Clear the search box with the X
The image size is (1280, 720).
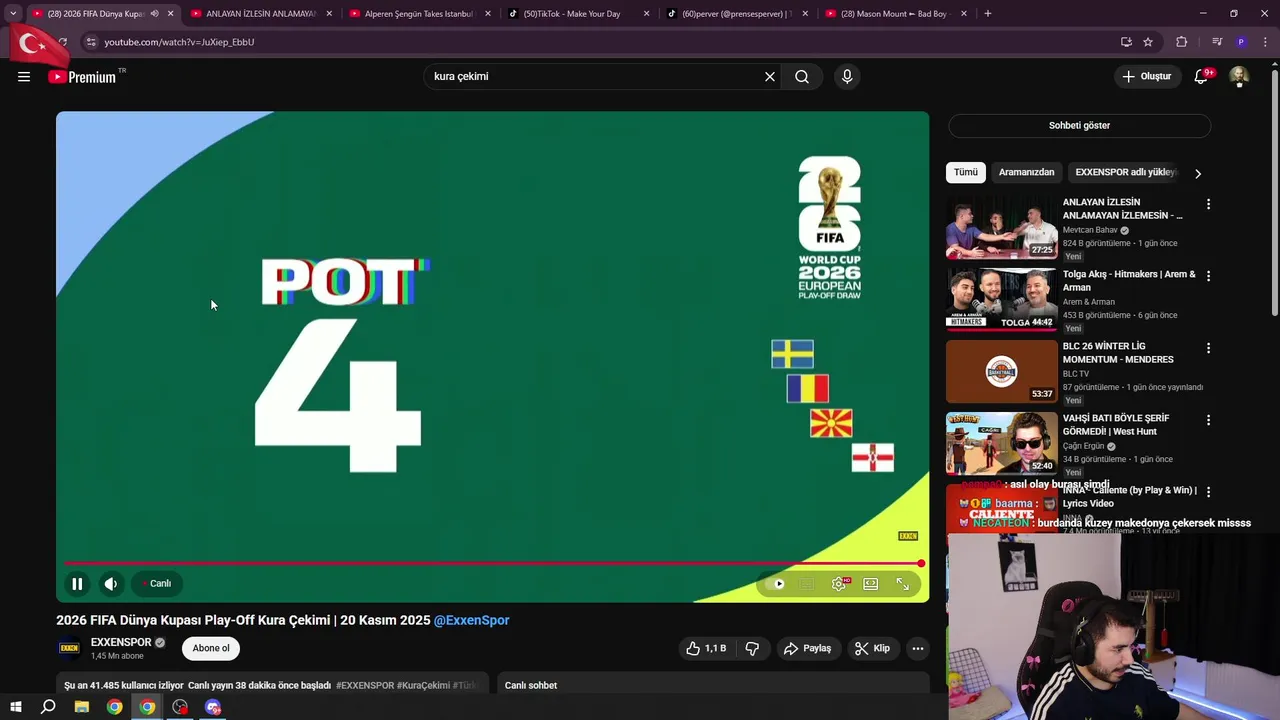(770, 76)
